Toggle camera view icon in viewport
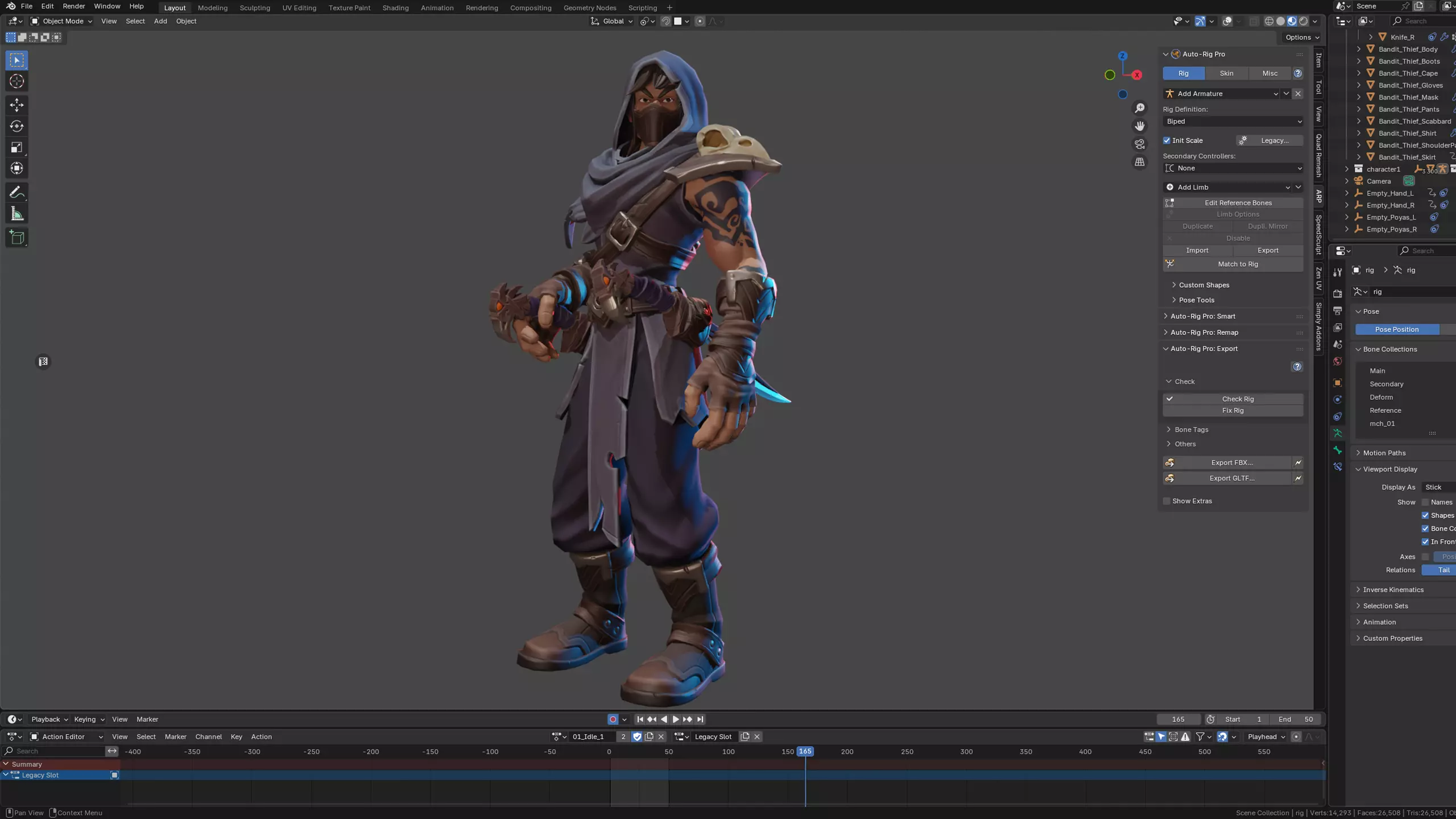The width and height of the screenshot is (1456, 819). coord(1140,144)
